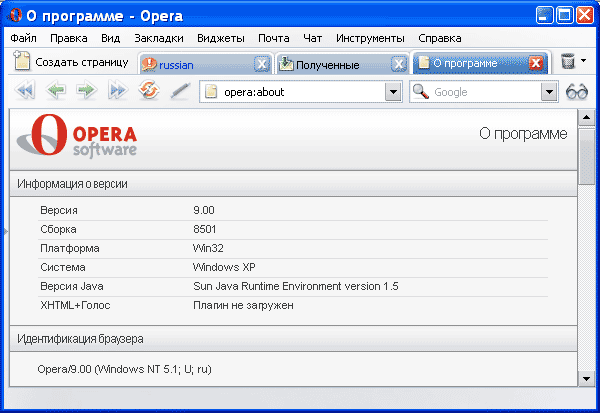The width and height of the screenshot is (600, 413).
Task: Open the trash can dropdown arrow
Action: point(583,60)
